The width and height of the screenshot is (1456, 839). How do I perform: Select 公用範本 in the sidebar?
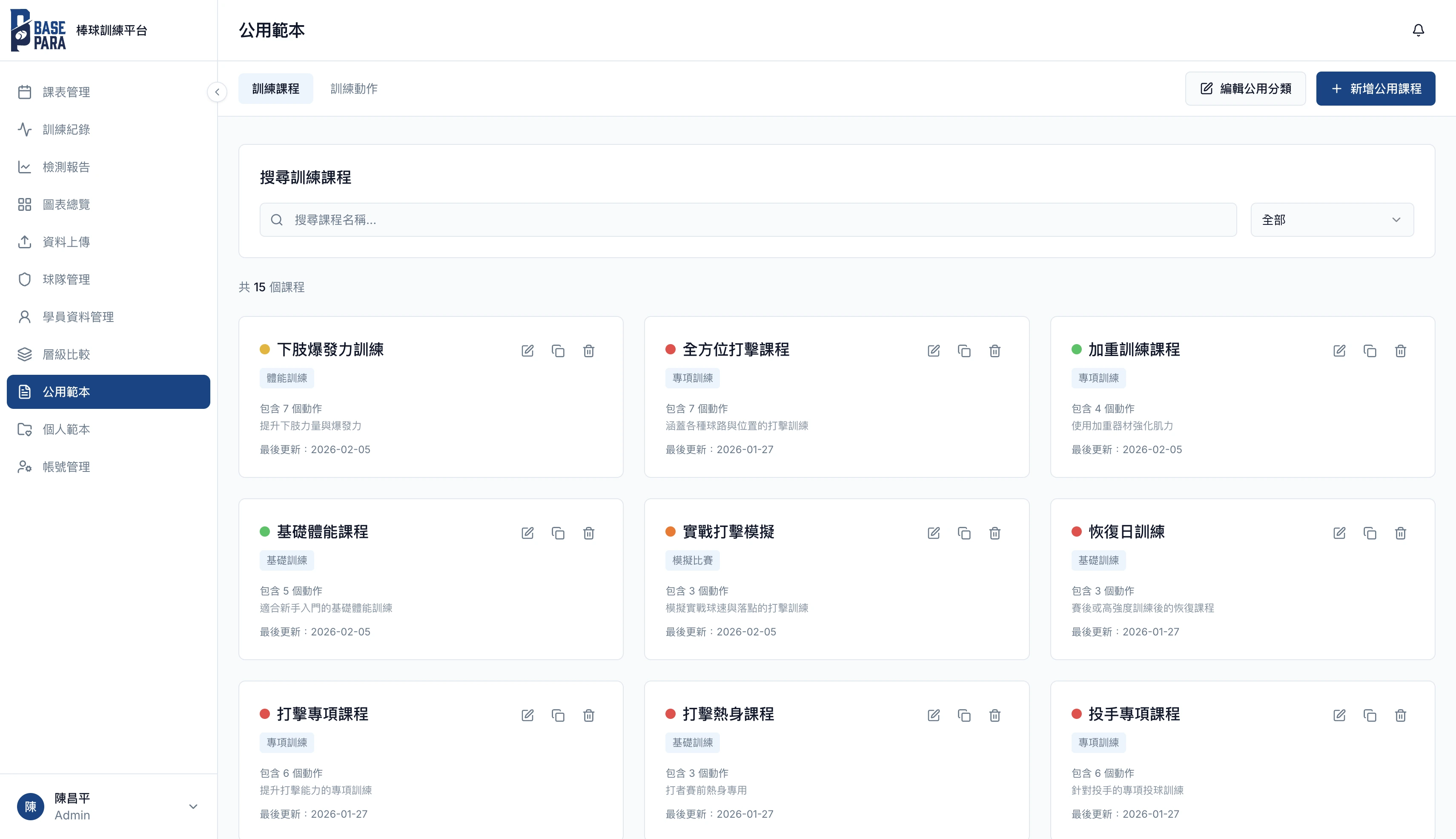click(108, 392)
